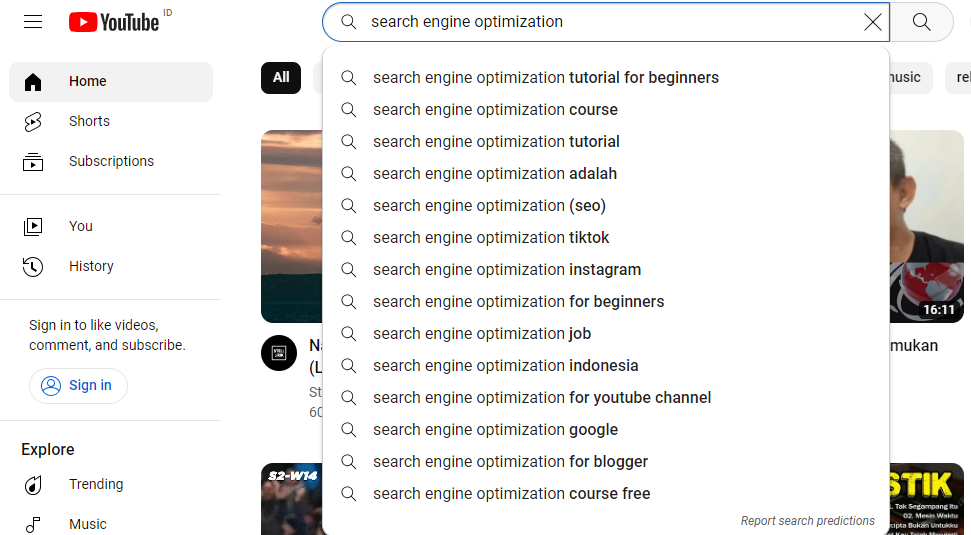Click magnifier icon beside instagram suggestion
Viewport: 971px width, 535px height.
pyautogui.click(x=349, y=269)
